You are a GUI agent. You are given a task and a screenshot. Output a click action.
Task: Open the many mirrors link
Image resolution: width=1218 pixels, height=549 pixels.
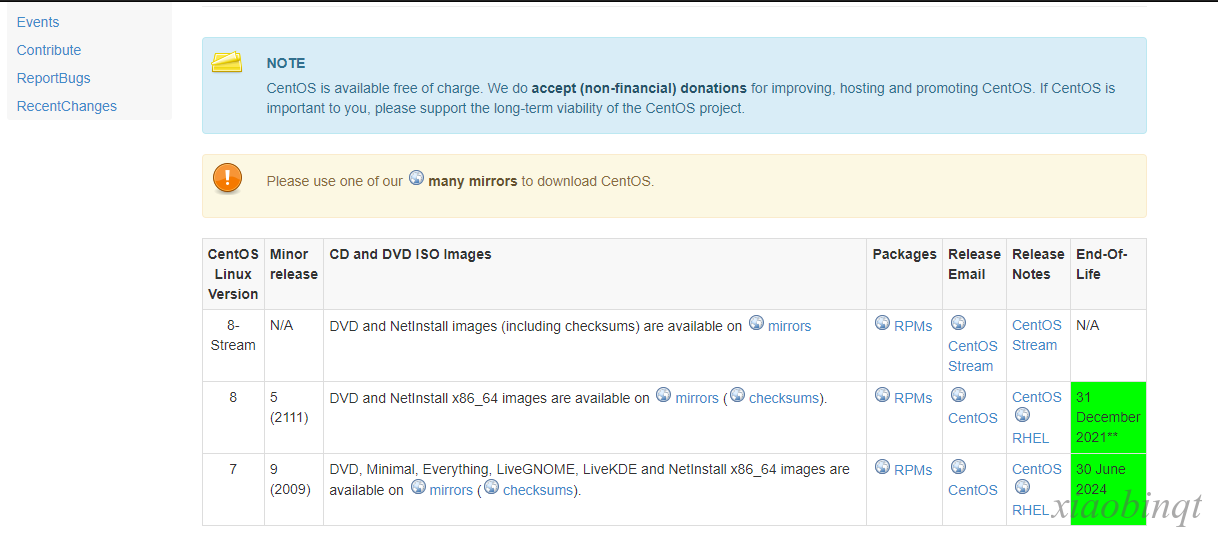473,181
